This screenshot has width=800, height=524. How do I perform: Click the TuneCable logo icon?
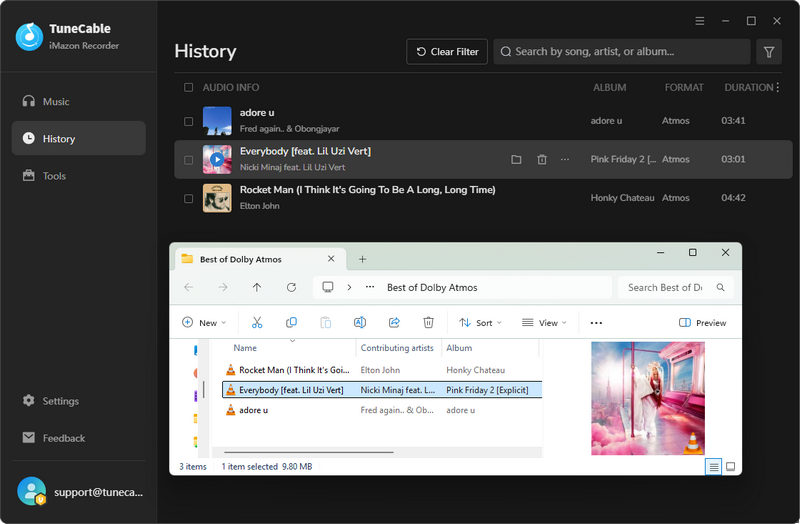pyautogui.click(x=29, y=36)
